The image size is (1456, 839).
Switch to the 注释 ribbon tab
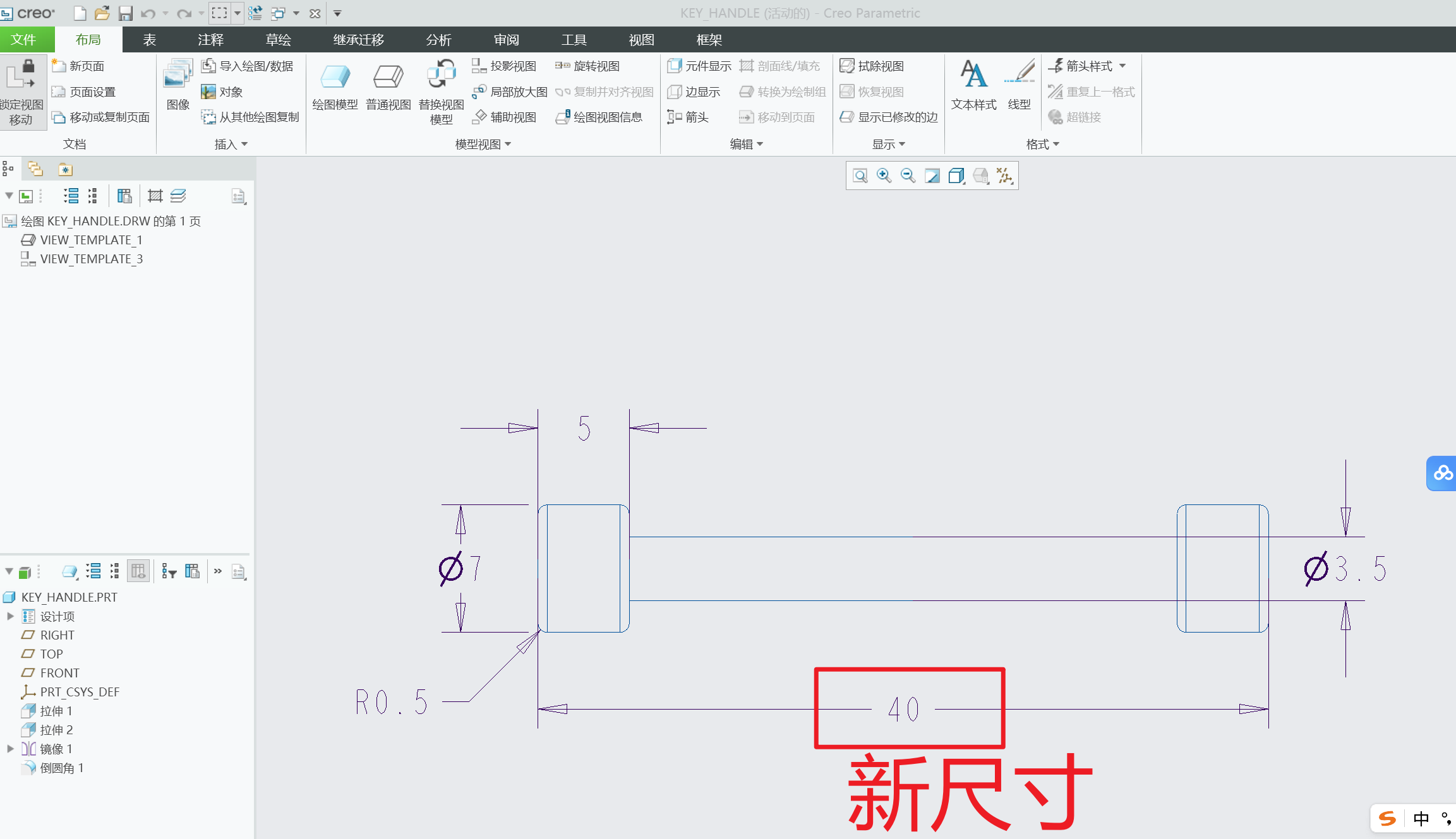click(210, 39)
